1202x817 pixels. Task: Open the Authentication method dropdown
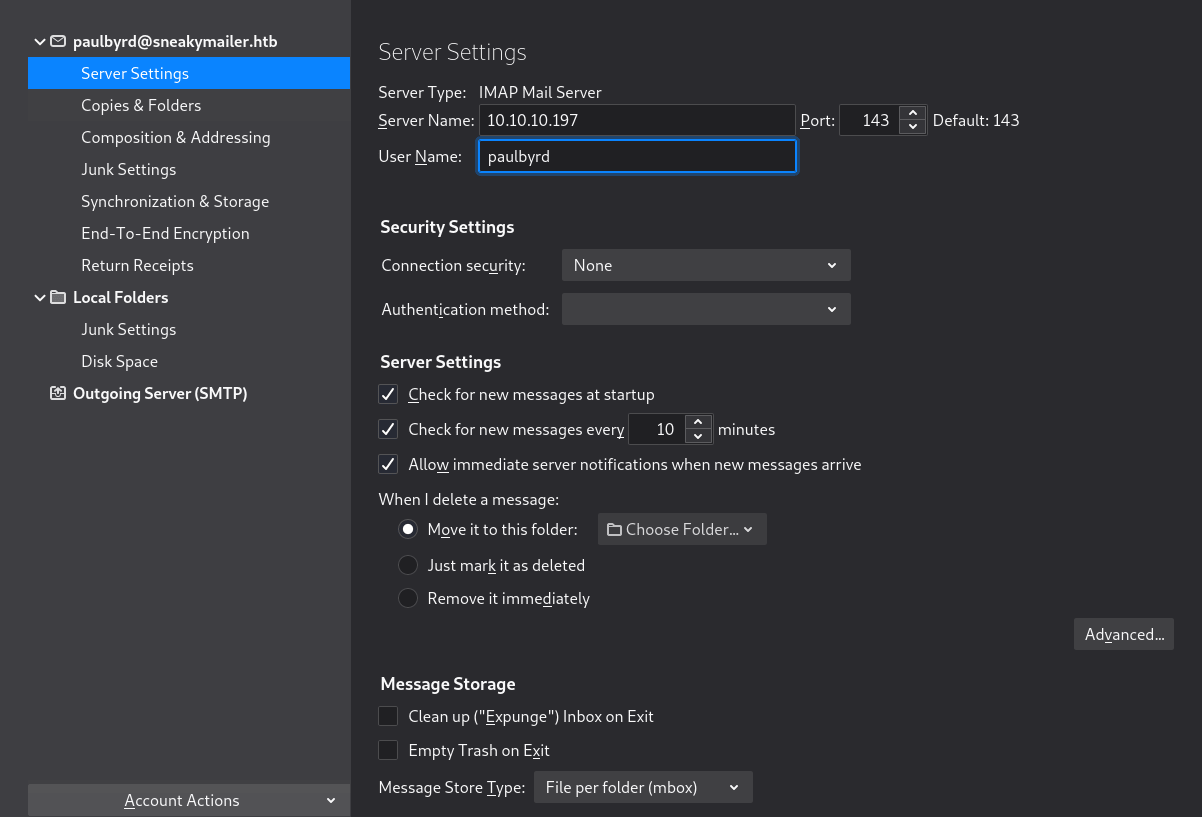705,310
